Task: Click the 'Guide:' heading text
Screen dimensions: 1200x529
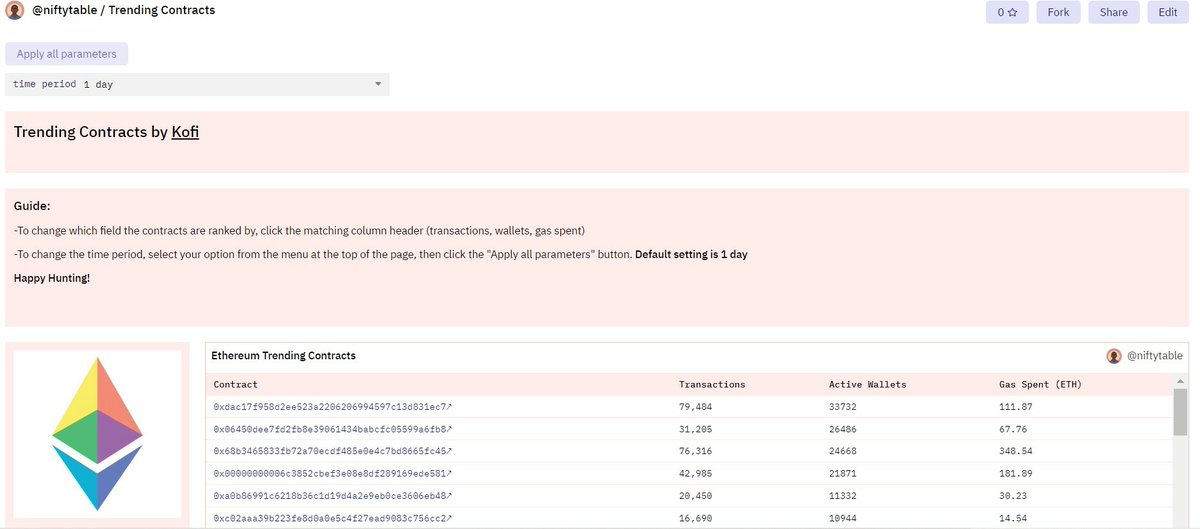Action: [32, 206]
